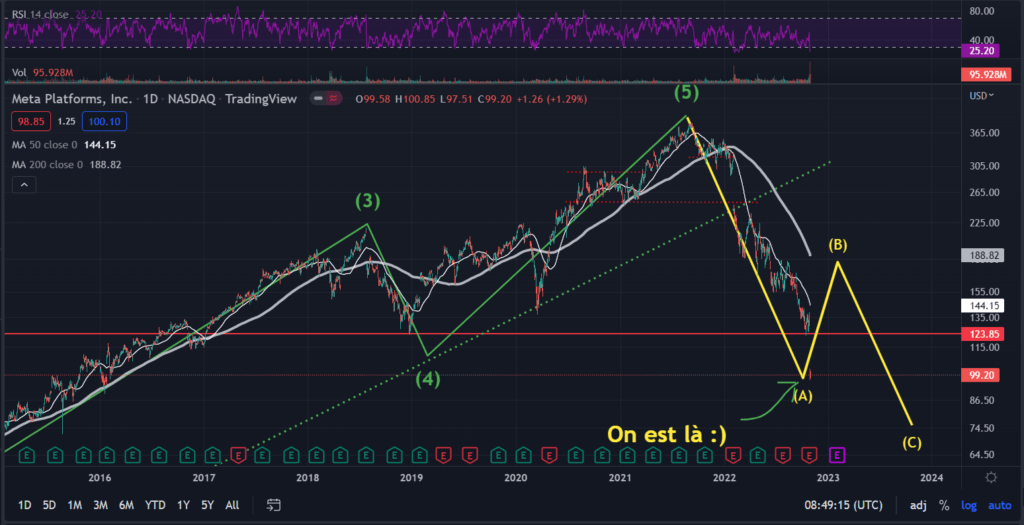Select the YTD time range
The width and height of the screenshot is (1024, 525).
pos(155,505)
